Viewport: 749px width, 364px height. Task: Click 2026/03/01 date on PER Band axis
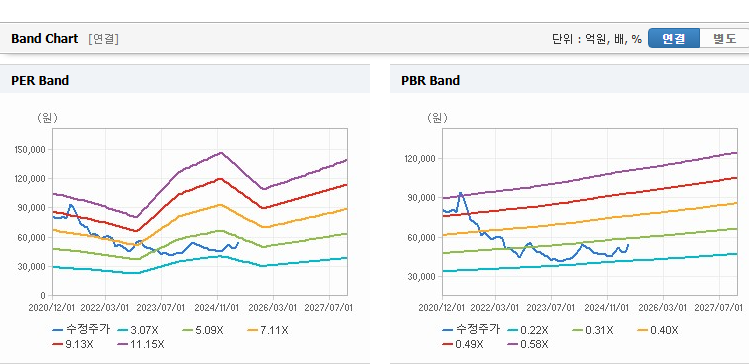(274, 307)
